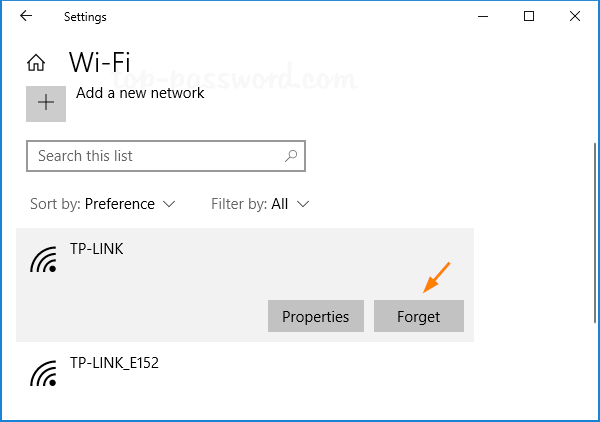This screenshot has width=600, height=422.
Task: Click the Settings window title text
Action: tap(85, 17)
